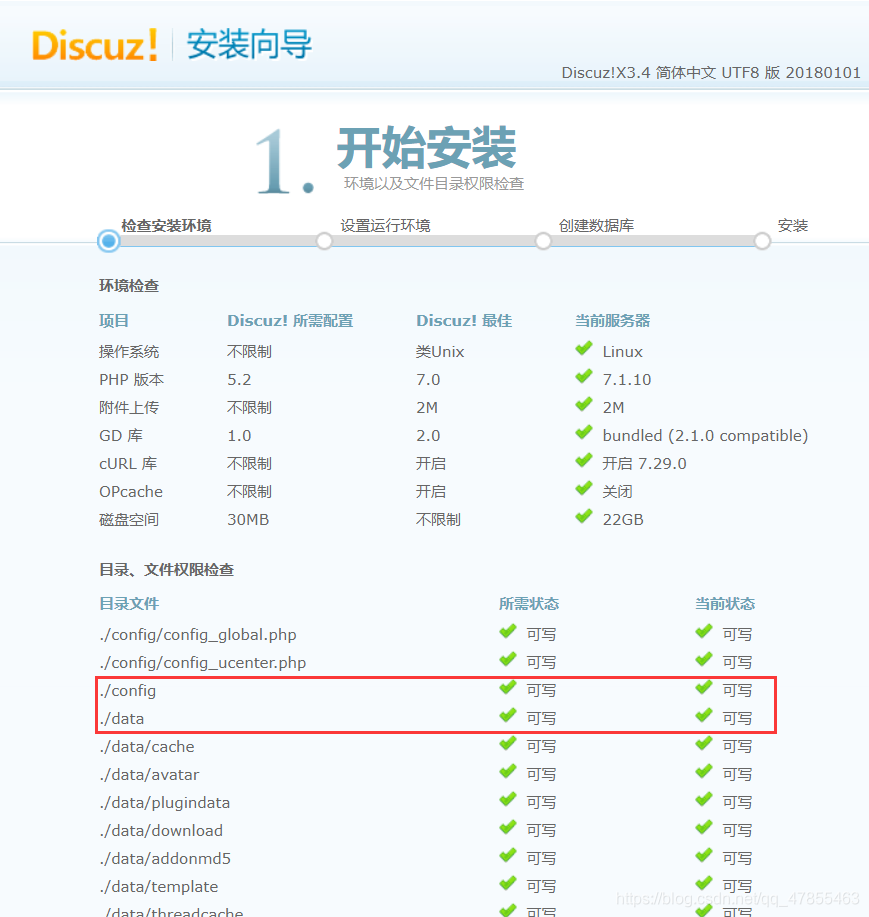Click the 当前状态 column header
Viewport: 869px width, 917px height.
(x=725, y=604)
